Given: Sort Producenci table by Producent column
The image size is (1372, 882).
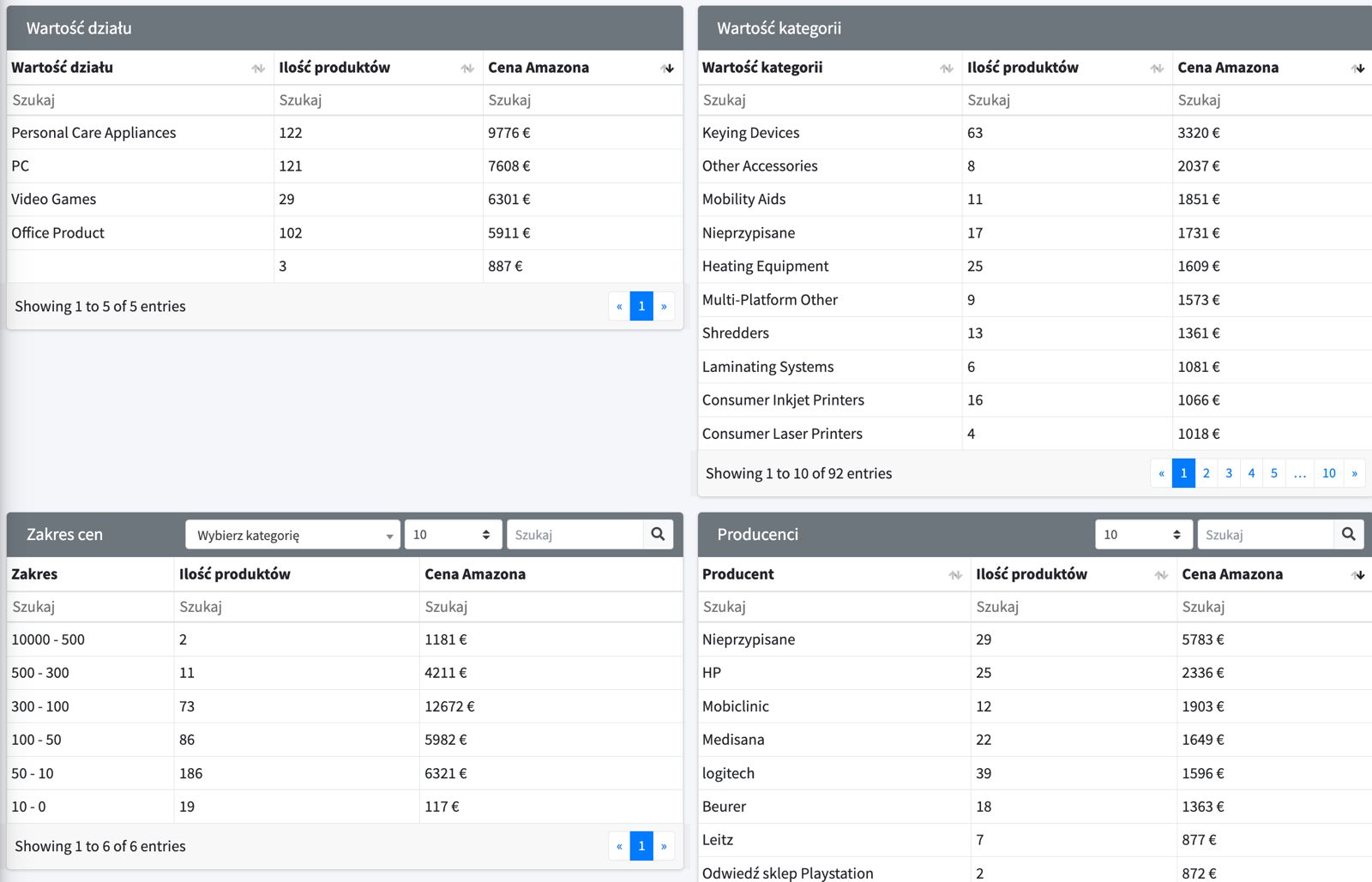Looking at the screenshot, I should click(833, 574).
